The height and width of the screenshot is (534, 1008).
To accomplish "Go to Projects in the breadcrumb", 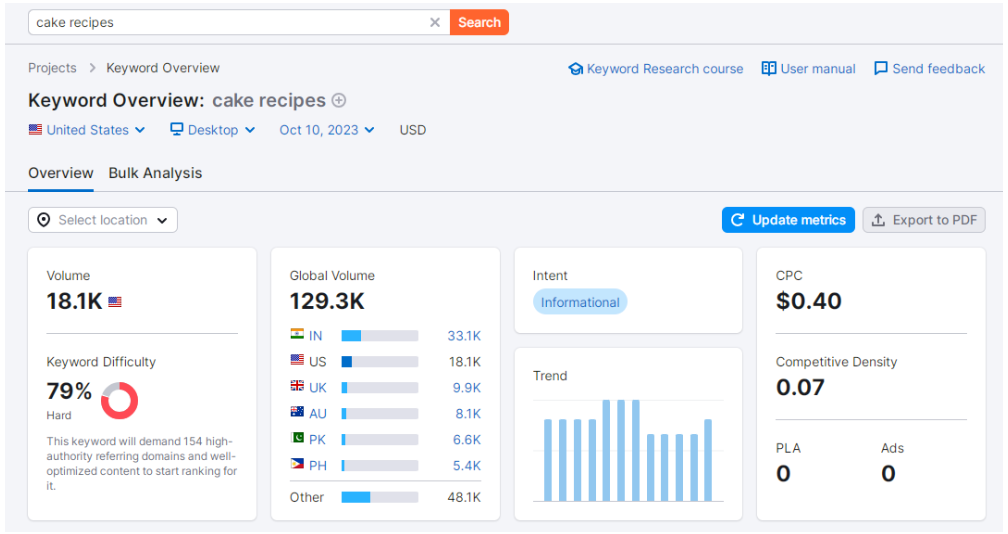I will [52, 68].
